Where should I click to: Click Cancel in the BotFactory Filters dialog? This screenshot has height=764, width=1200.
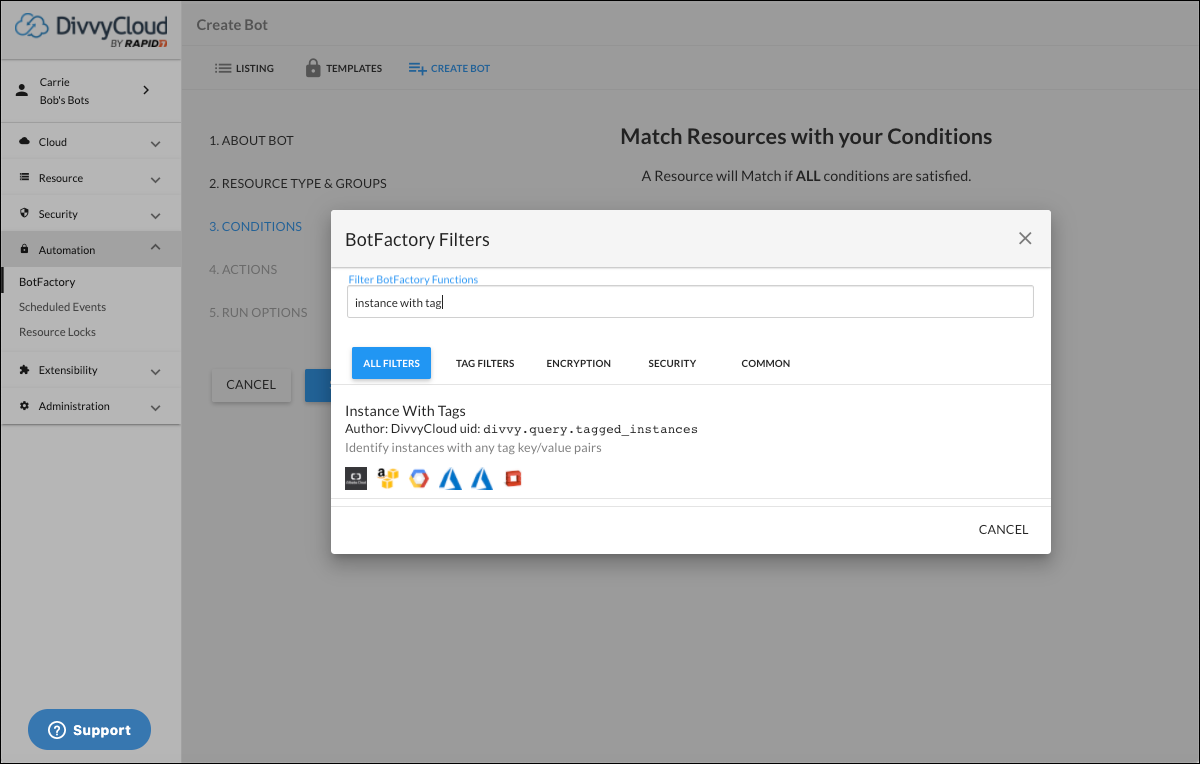click(1003, 529)
